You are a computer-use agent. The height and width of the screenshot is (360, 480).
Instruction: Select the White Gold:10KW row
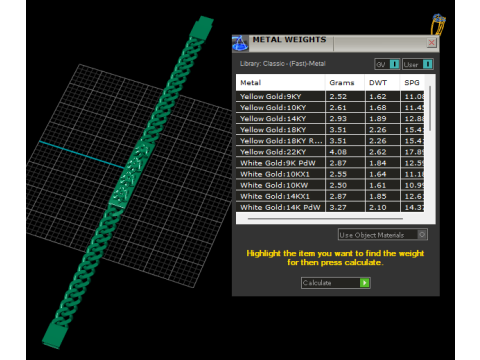[330, 185]
